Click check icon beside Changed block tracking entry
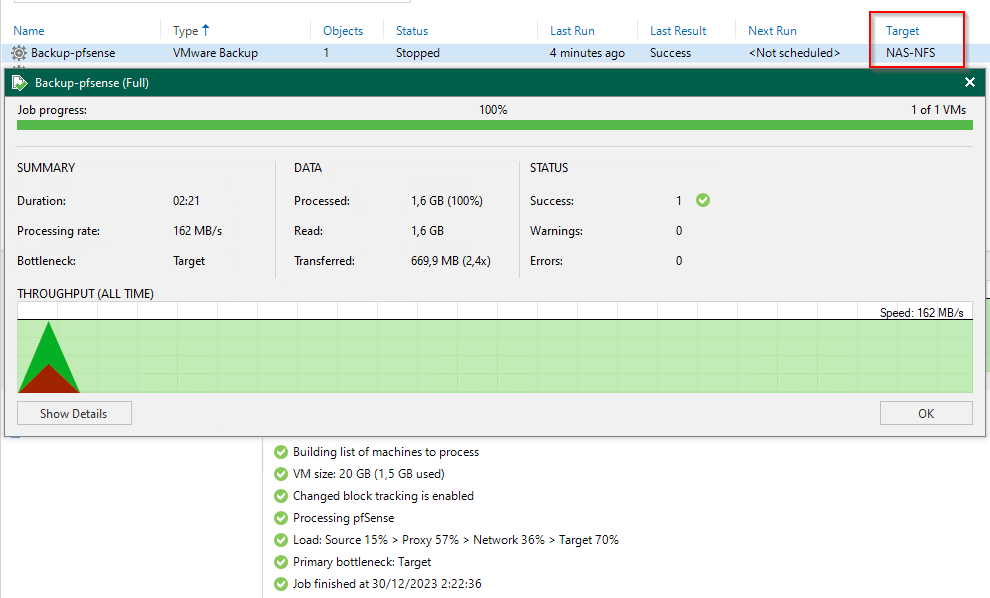 (280, 496)
